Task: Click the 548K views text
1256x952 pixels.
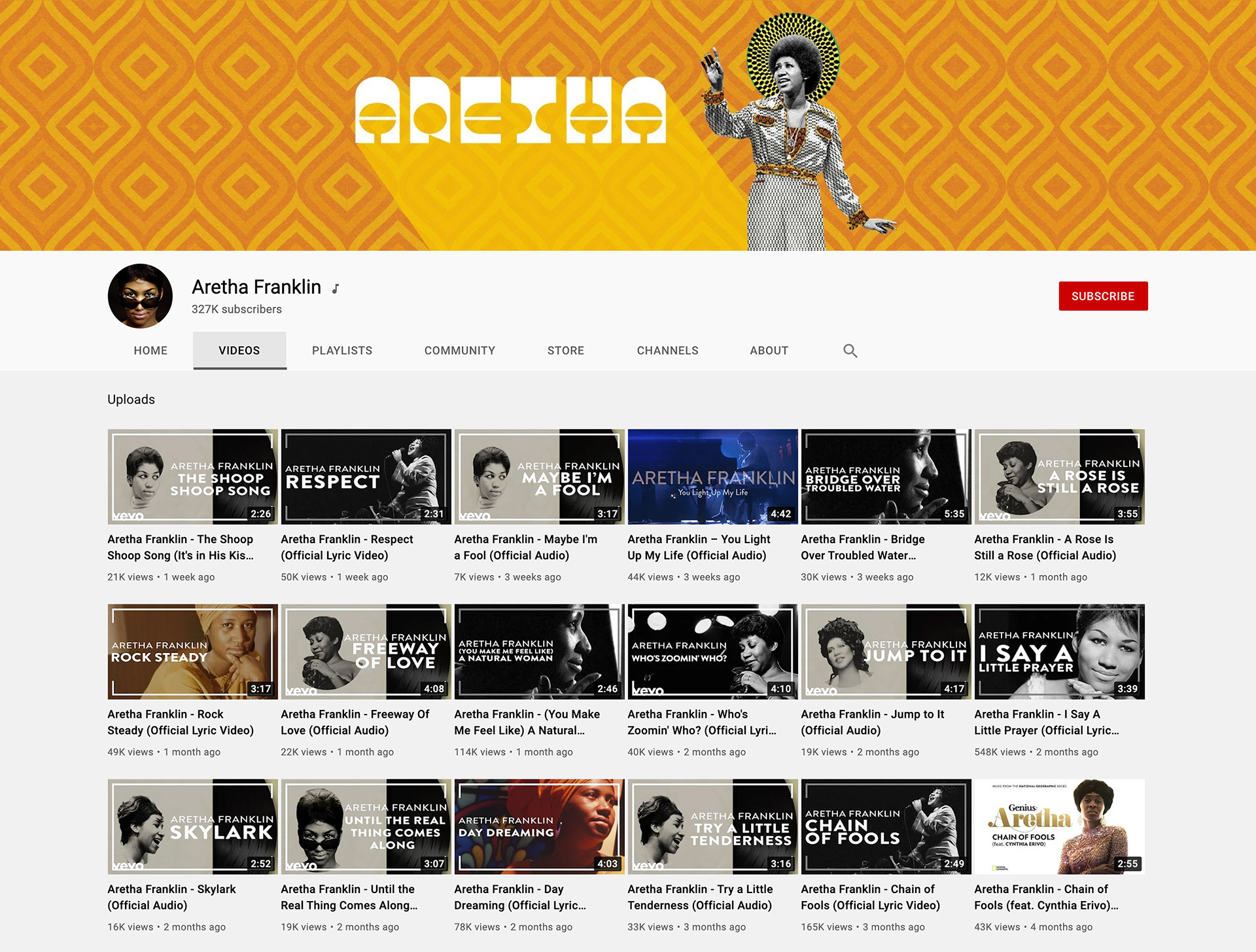Action: point(1000,752)
